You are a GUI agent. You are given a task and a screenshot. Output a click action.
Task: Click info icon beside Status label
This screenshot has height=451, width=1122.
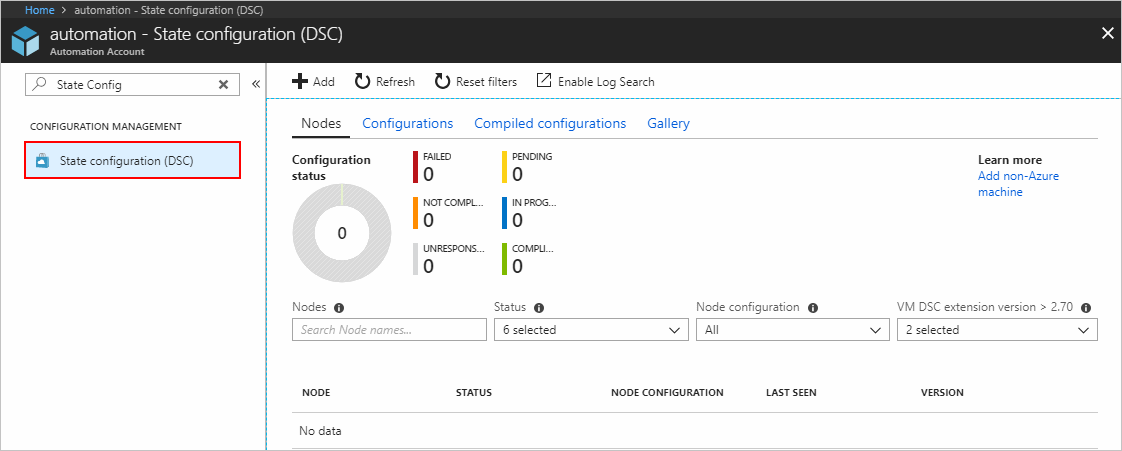(539, 308)
